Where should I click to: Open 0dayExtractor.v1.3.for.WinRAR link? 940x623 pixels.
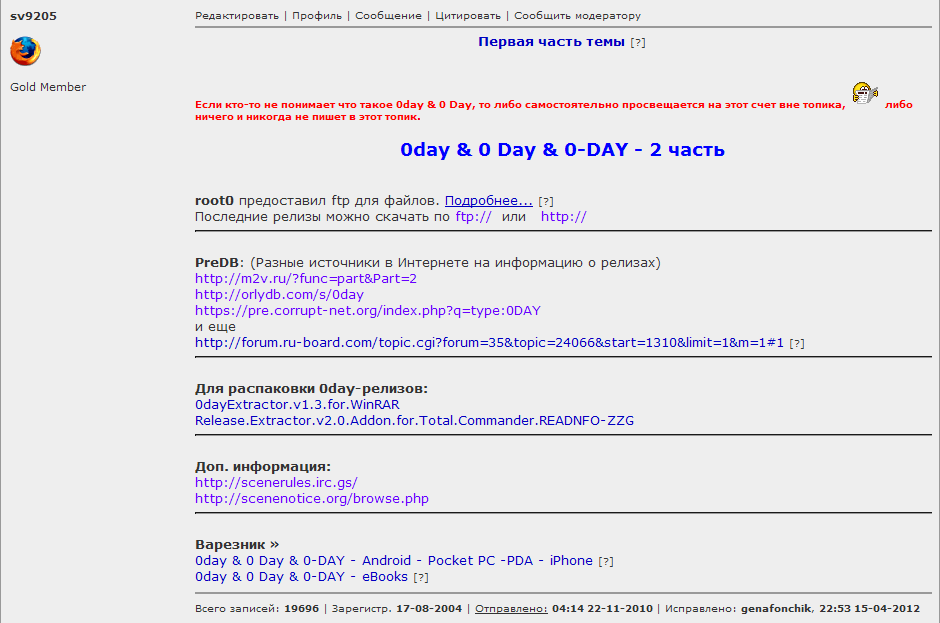pos(297,405)
